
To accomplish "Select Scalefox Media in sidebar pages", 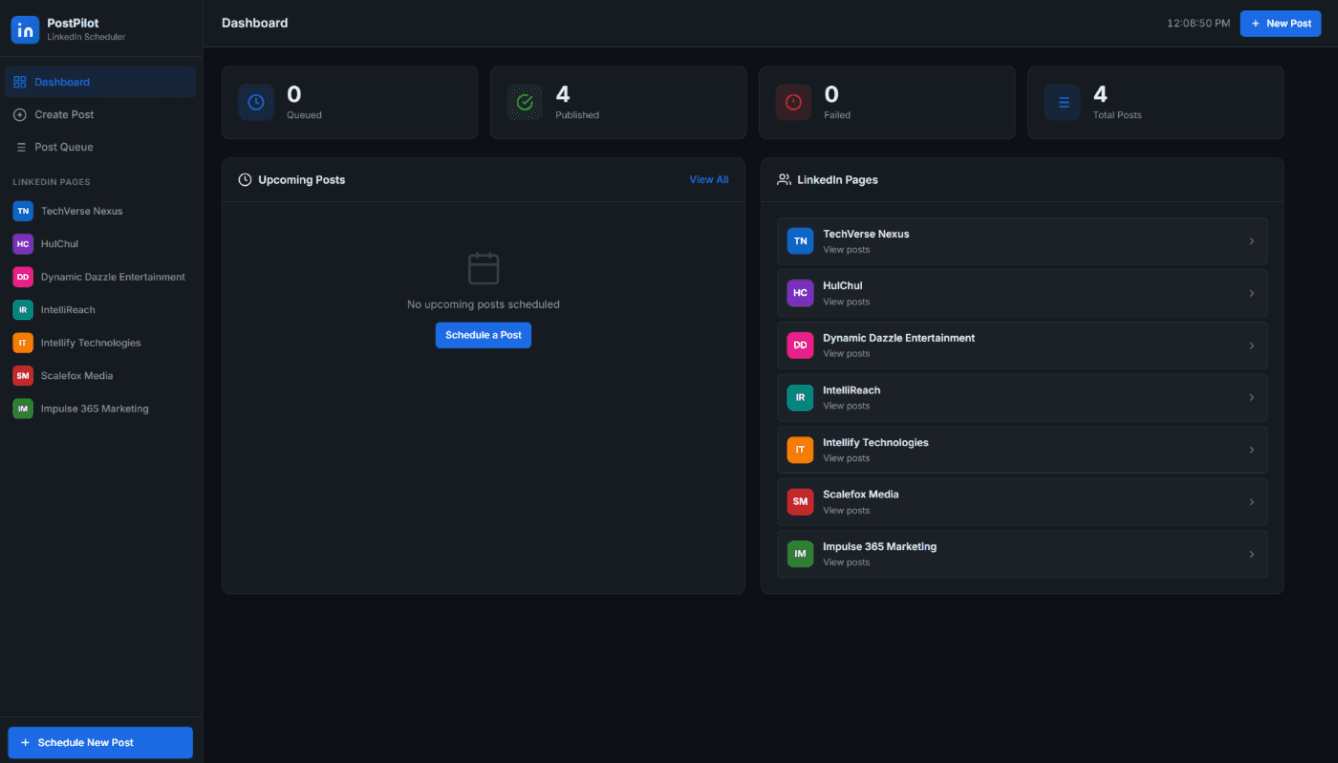I will (100, 376).
